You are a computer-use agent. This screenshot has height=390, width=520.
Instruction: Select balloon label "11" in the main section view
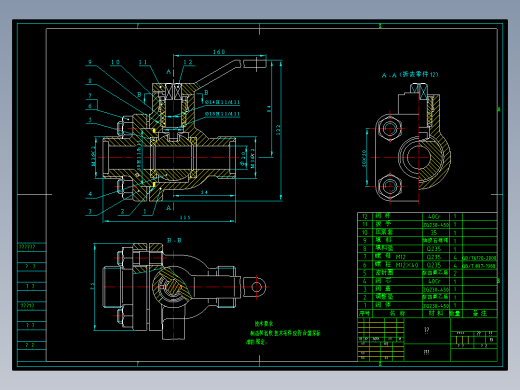(x=143, y=62)
